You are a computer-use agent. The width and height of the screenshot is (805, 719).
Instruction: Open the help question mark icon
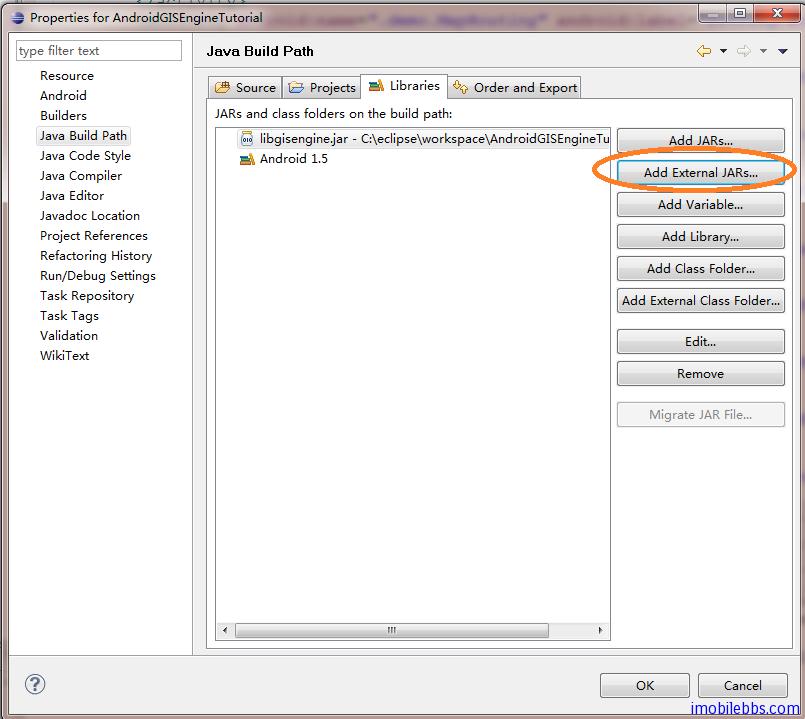point(35,685)
